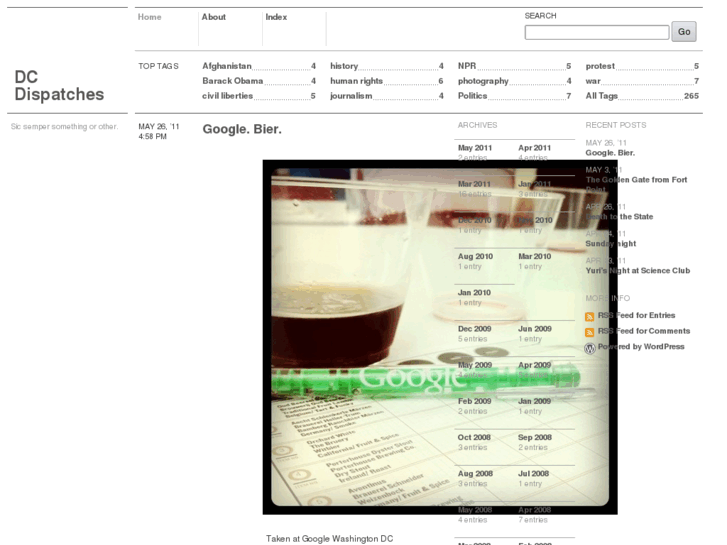This screenshot has width=727, height=545.
Task: Click the RSS Feed for Entries icon
Action: [x=589, y=317]
